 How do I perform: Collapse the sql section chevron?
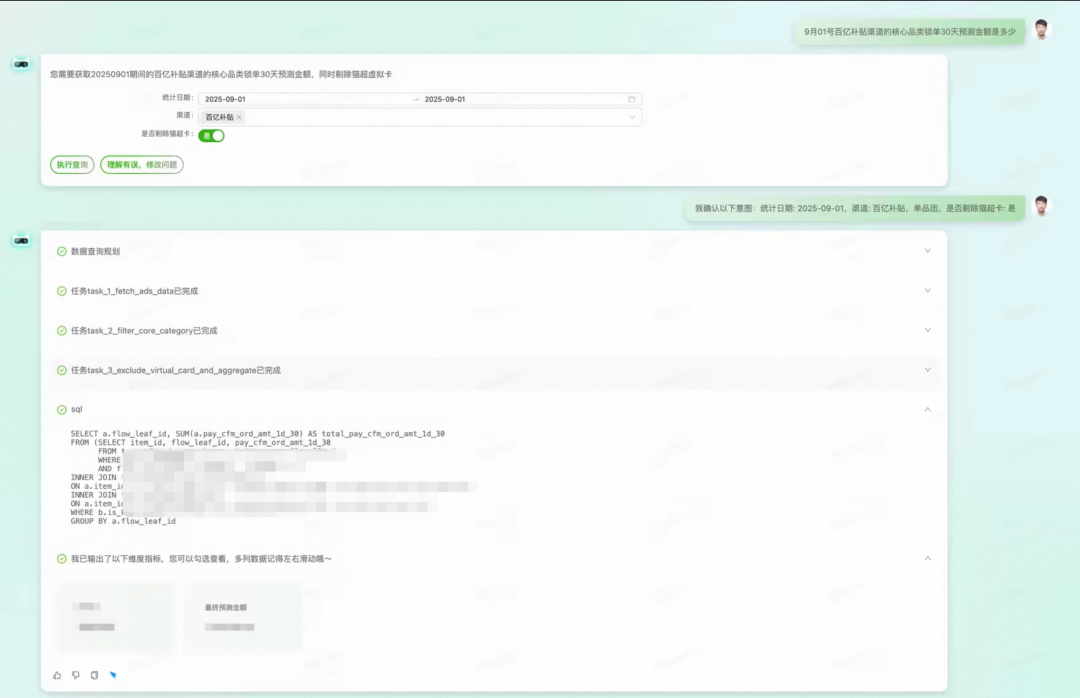click(x=928, y=409)
